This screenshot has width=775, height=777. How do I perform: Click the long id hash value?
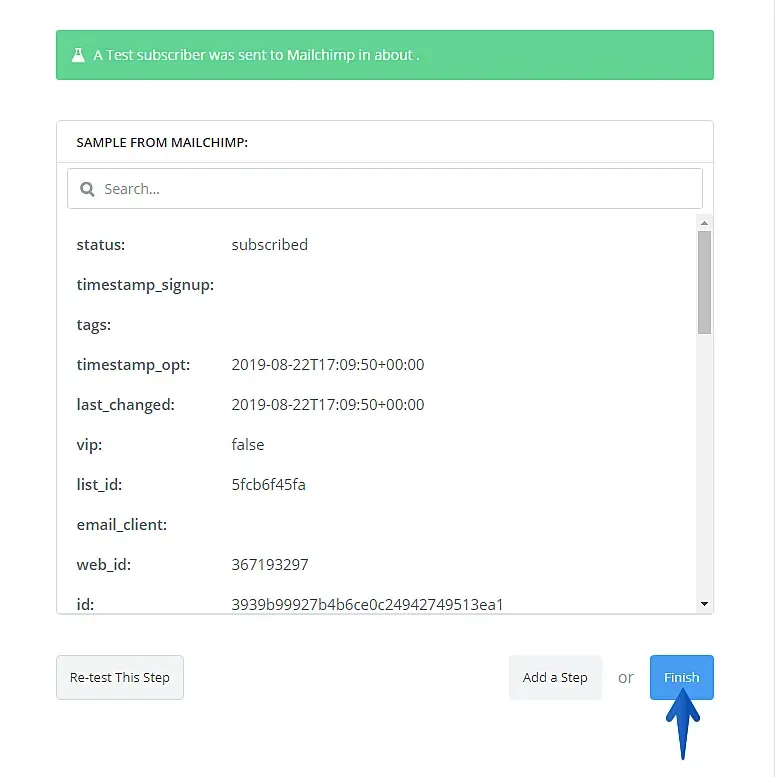click(x=367, y=605)
